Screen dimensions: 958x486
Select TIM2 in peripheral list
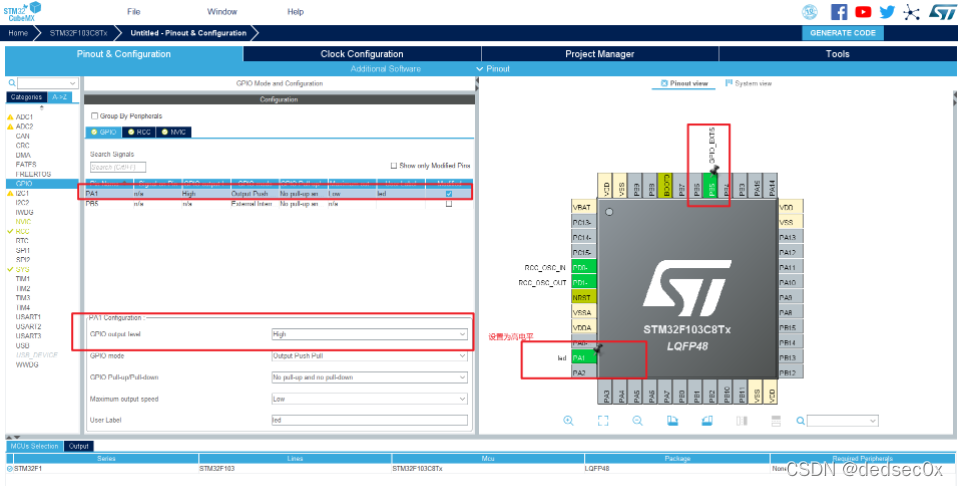coord(23,289)
